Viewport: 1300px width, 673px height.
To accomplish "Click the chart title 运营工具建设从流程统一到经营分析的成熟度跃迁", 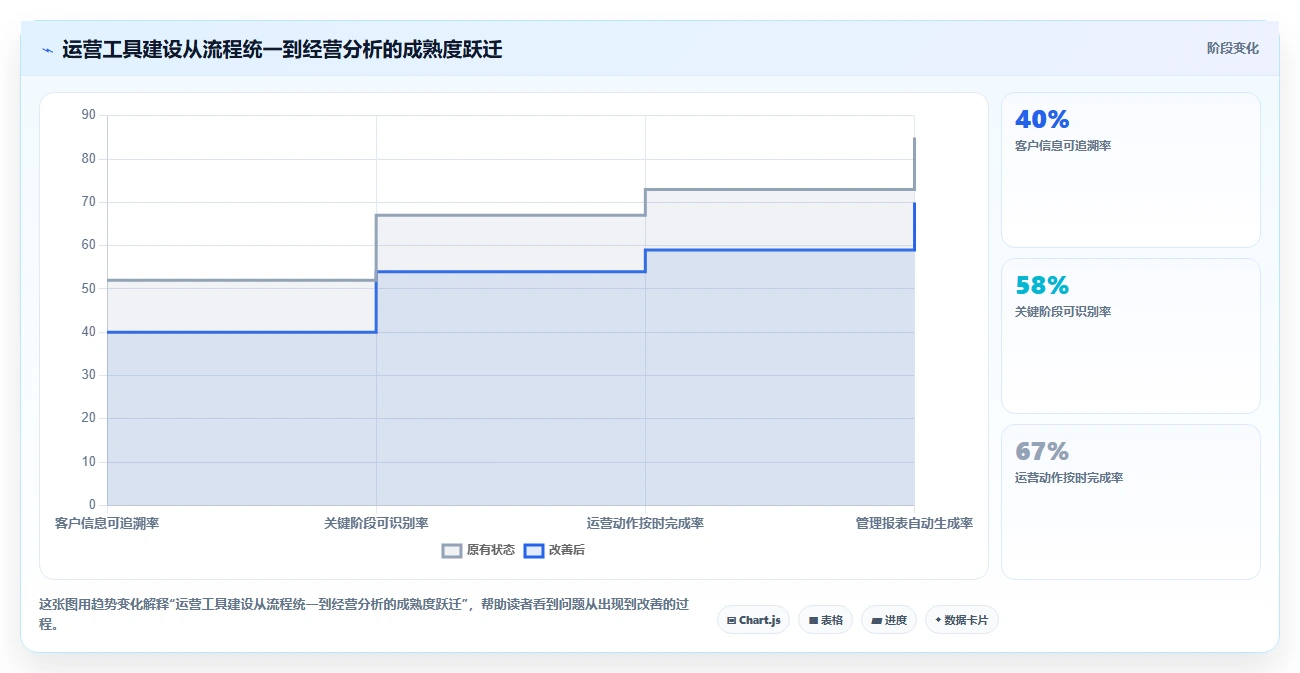I will [282, 49].
